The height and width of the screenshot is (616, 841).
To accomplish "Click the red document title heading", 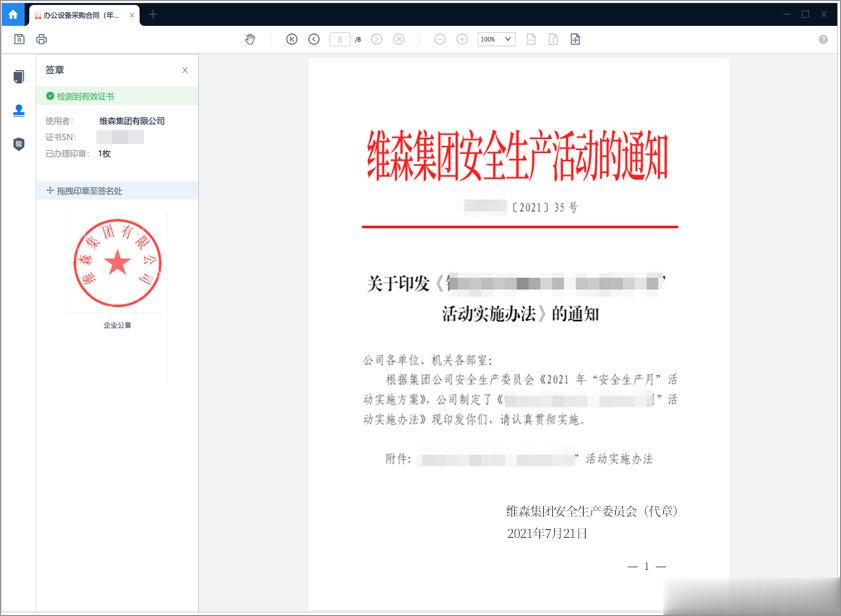I will click(518, 156).
